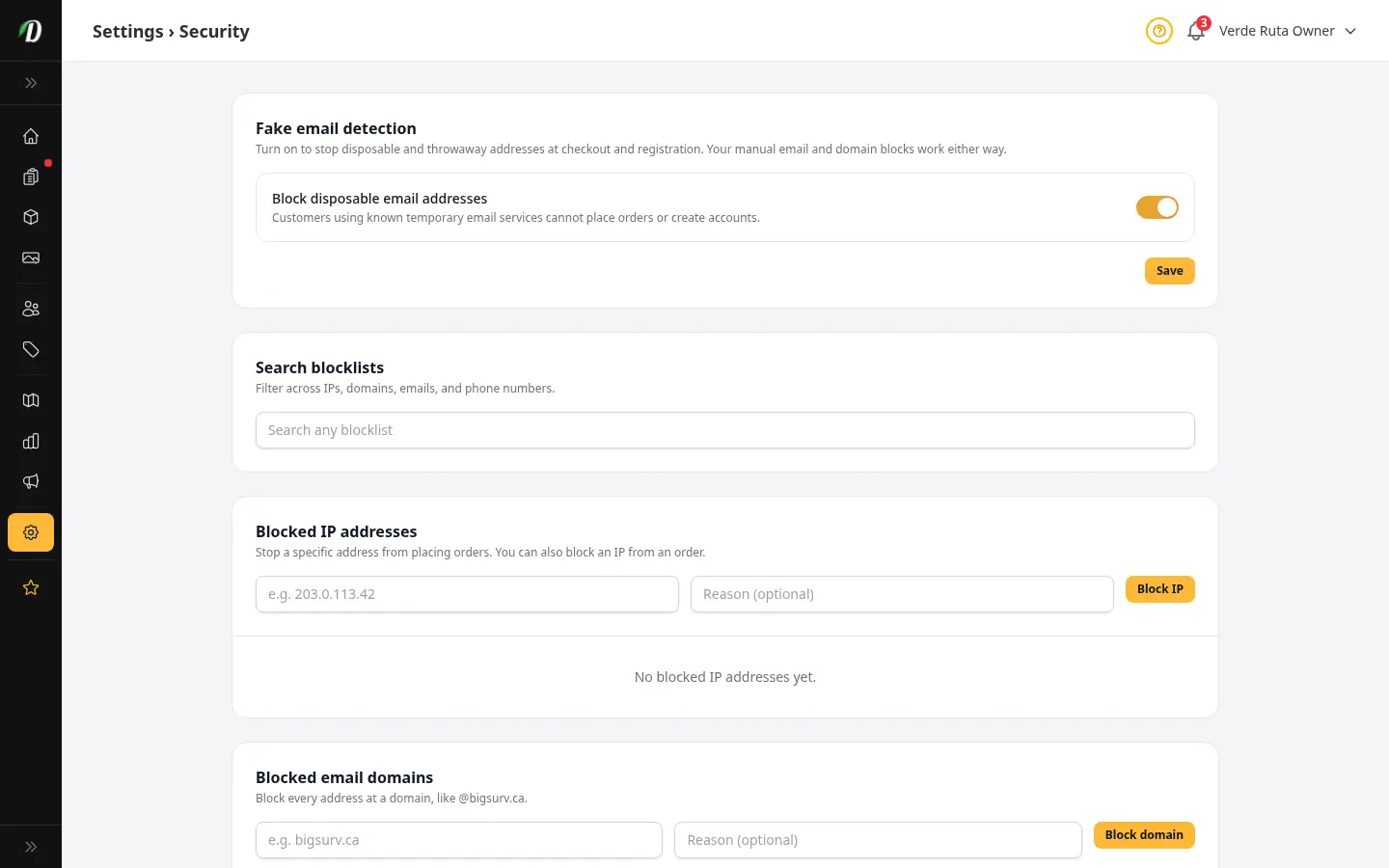Open the discounts tag icon
The image size is (1389, 868).
click(x=31, y=349)
